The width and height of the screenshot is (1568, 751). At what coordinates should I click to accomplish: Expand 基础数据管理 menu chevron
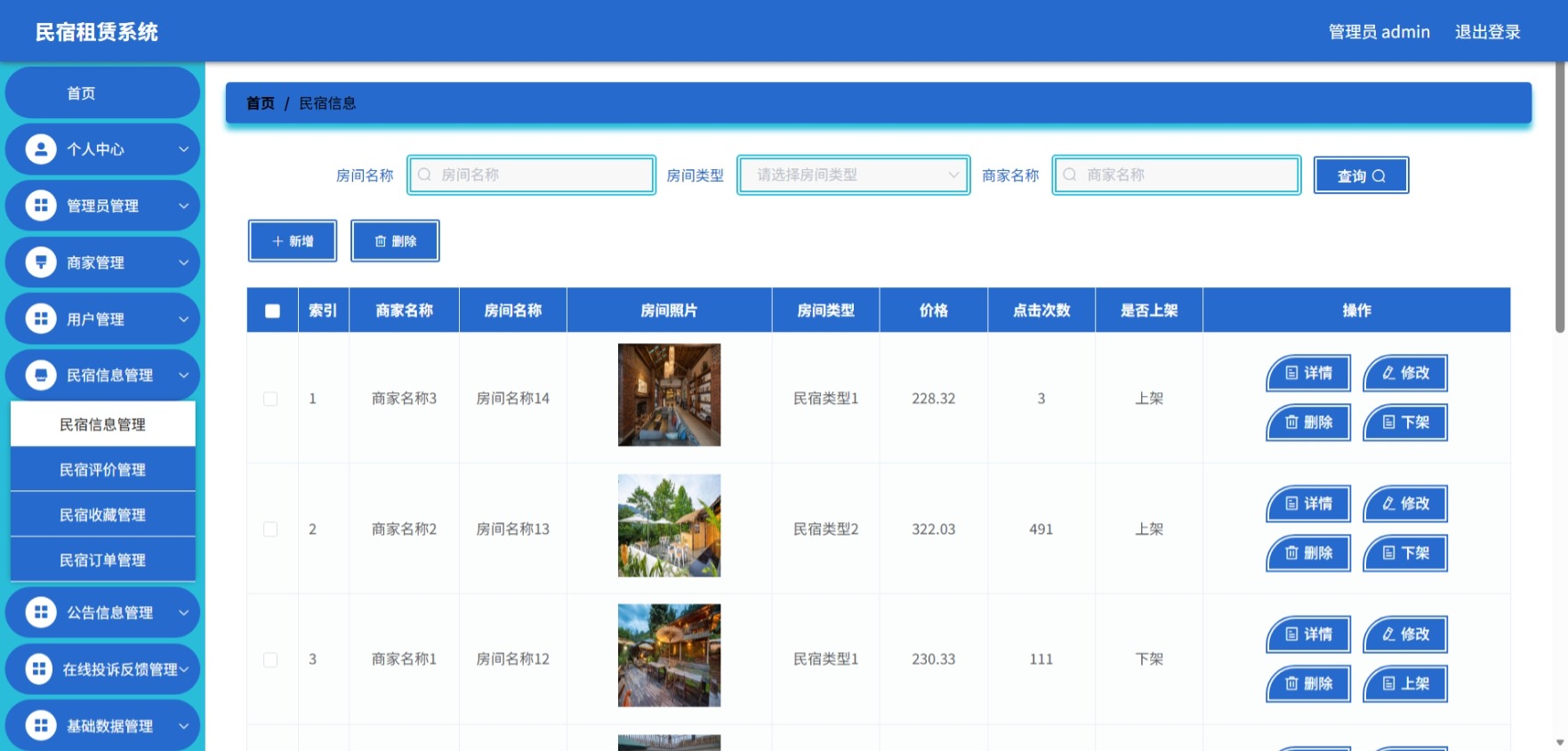click(183, 726)
